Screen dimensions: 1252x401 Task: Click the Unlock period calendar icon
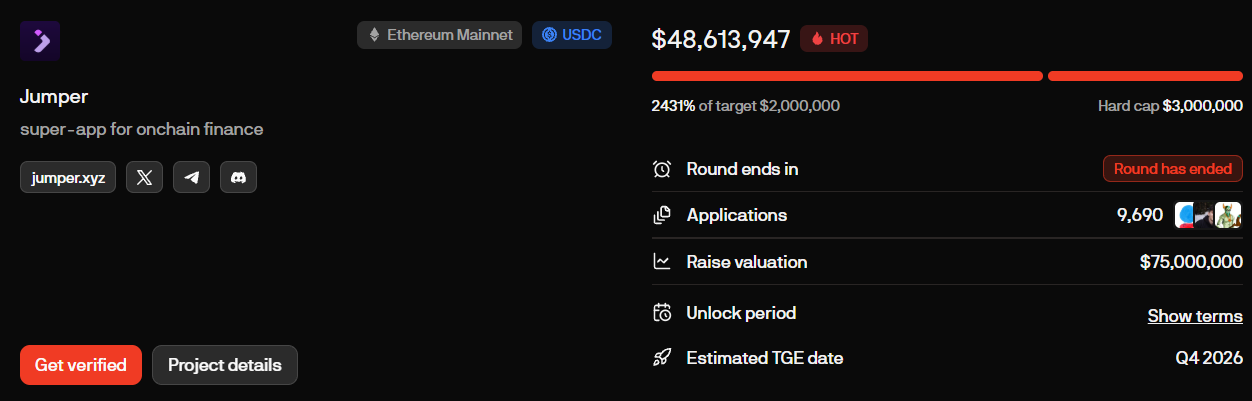tap(662, 313)
